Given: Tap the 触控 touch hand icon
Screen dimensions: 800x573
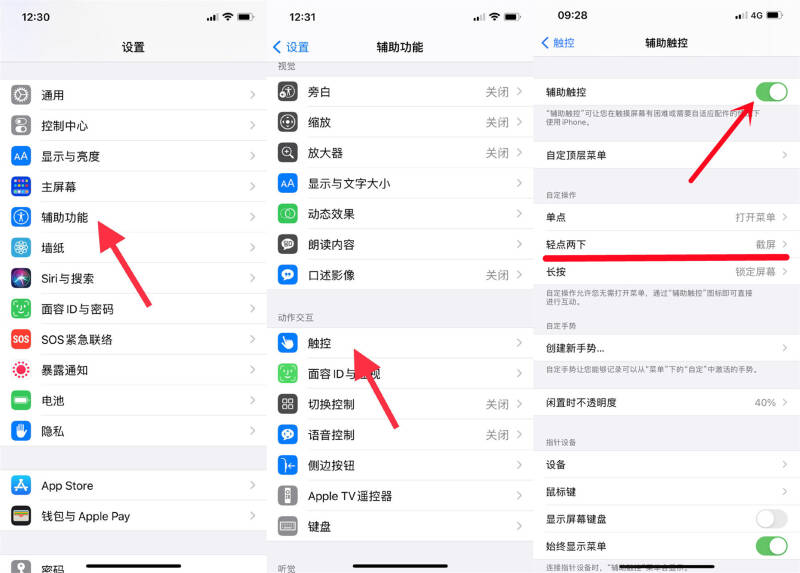Looking at the screenshot, I should coord(288,343).
